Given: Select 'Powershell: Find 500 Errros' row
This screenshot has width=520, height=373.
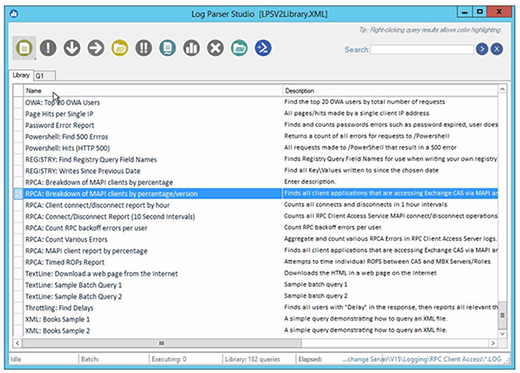Looking at the screenshot, I should pos(67,137).
